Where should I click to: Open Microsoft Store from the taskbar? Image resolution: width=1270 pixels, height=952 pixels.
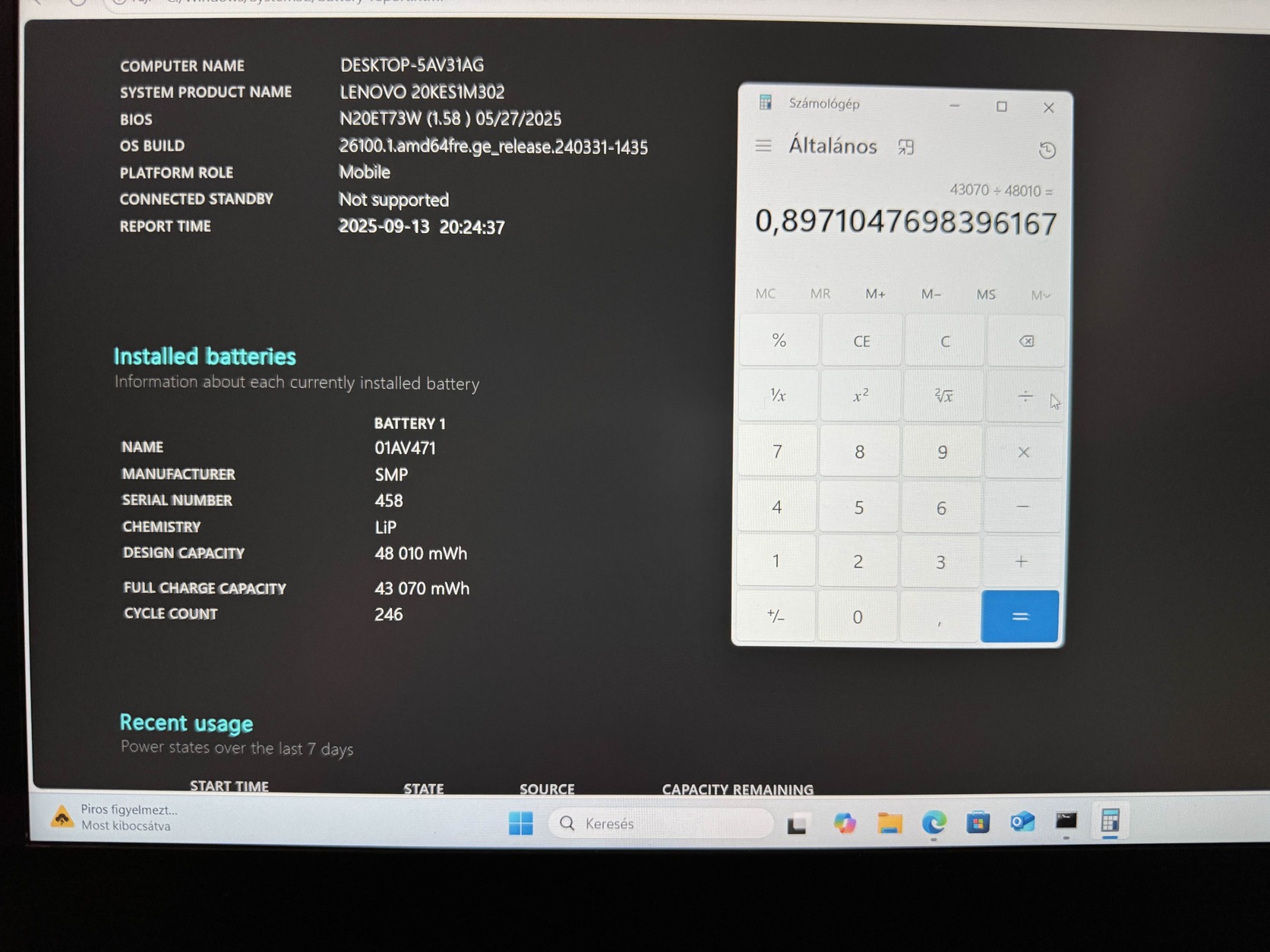pyautogui.click(x=978, y=822)
